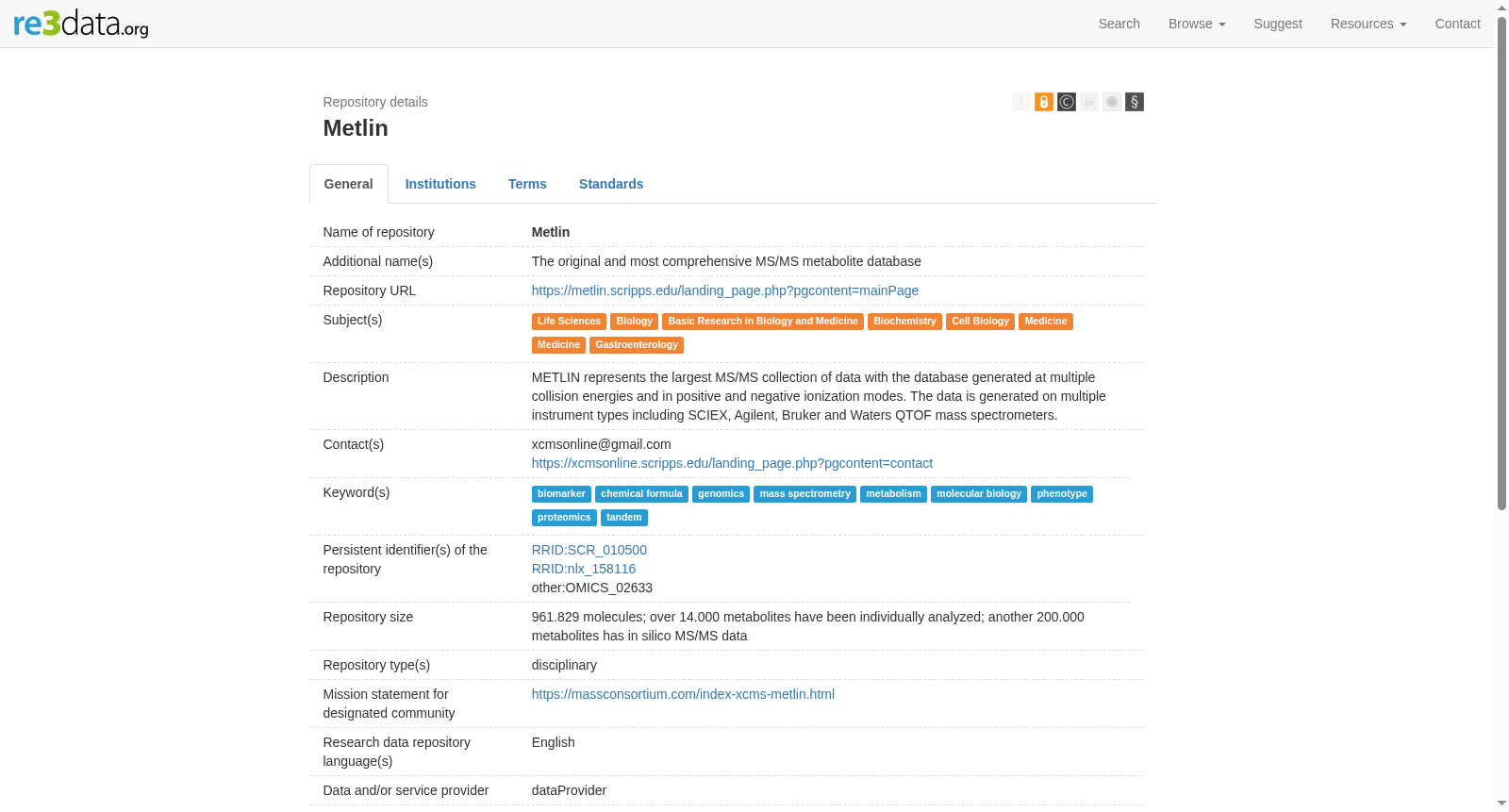Click the vertical page scrollbar thumb

(1502, 264)
